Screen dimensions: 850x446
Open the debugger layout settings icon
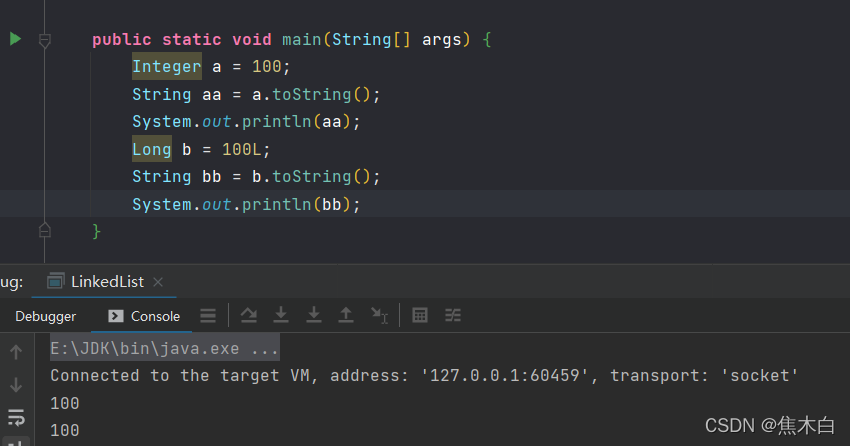[x=208, y=315]
